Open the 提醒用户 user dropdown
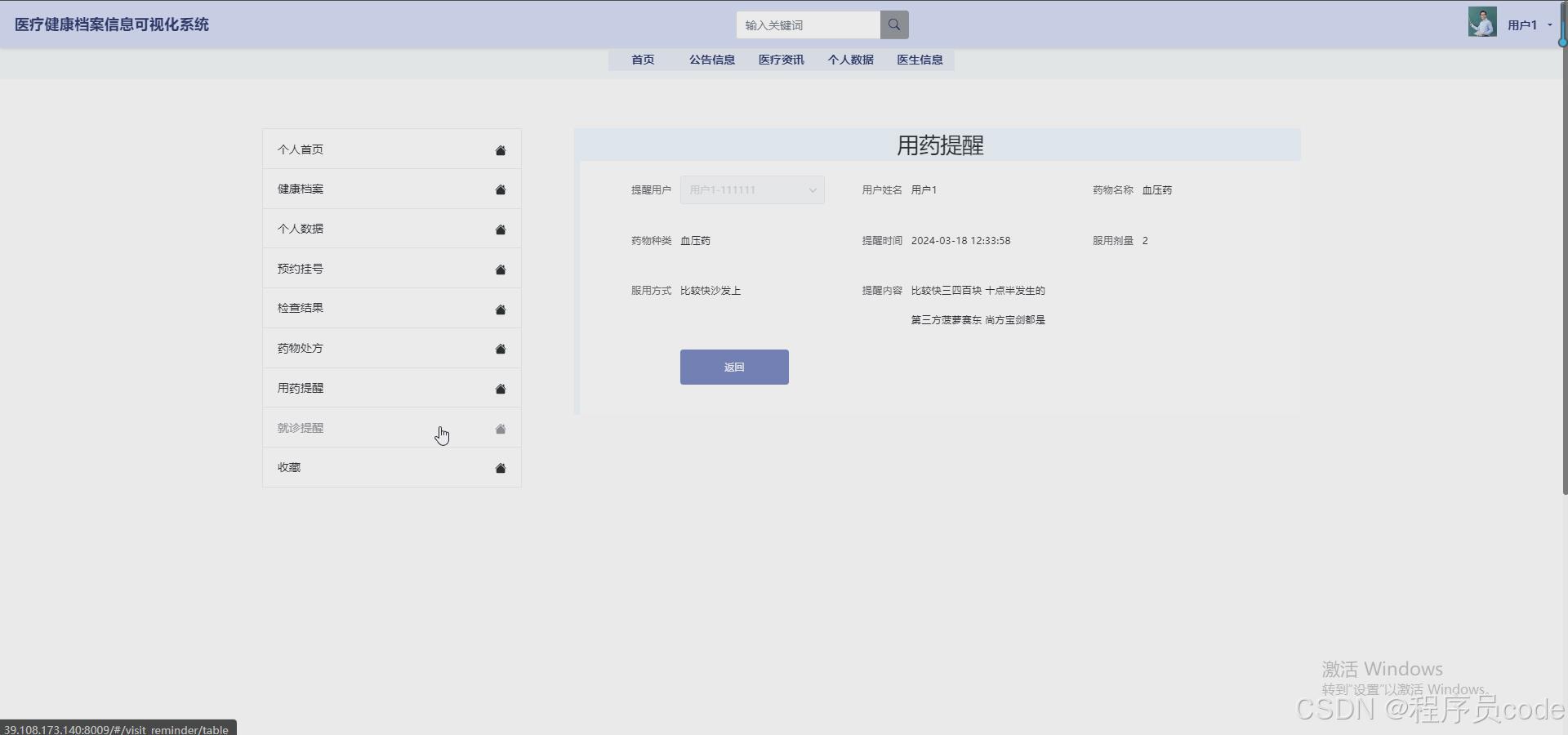This screenshot has height=735, width=1568. (751, 189)
